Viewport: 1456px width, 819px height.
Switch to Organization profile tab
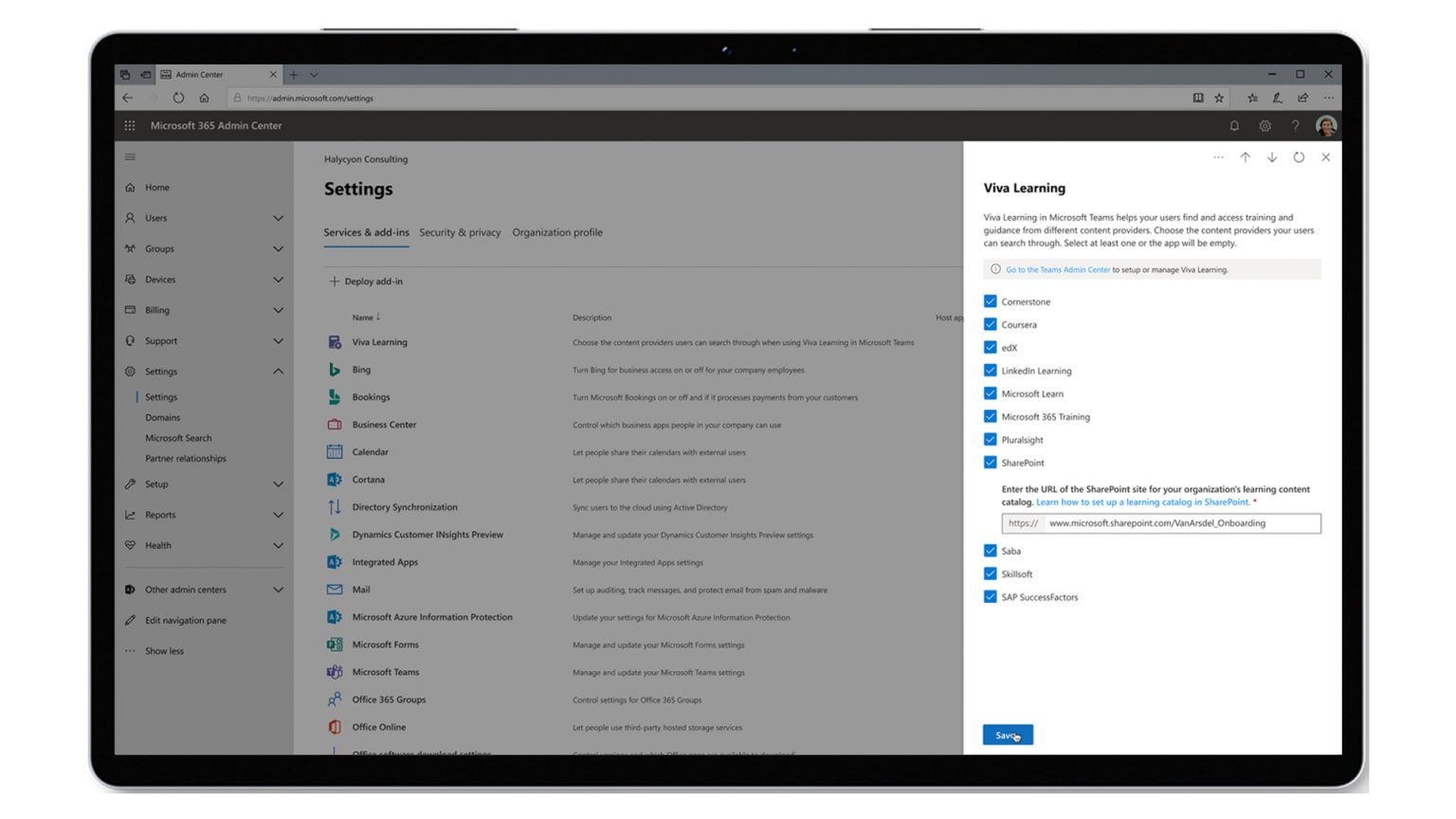557,232
